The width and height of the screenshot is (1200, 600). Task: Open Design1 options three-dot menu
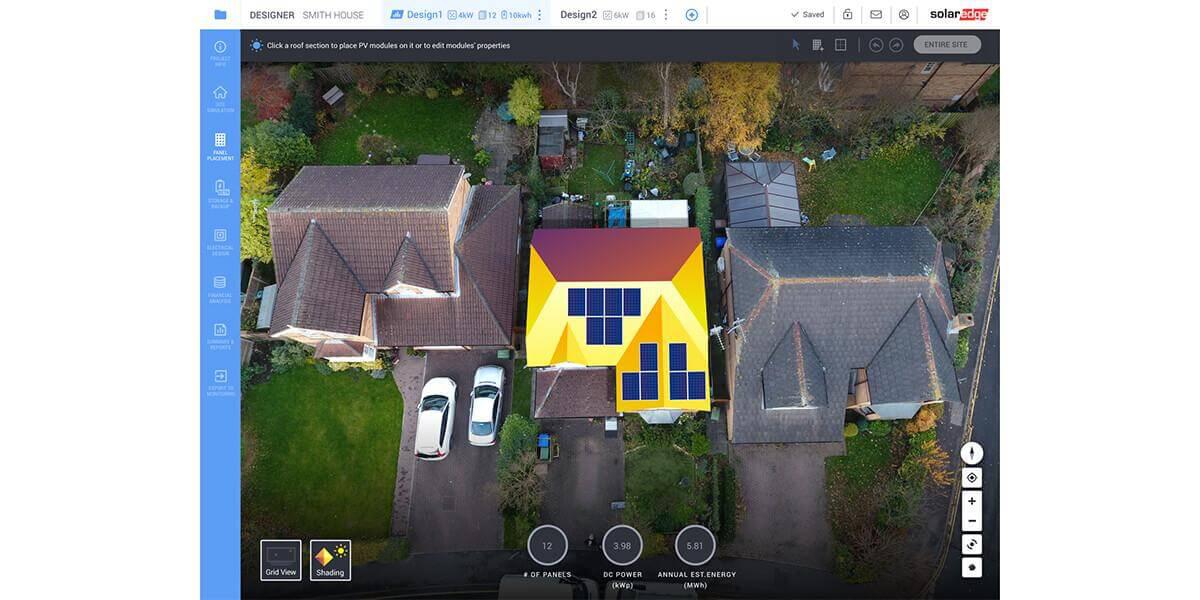[x=540, y=15]
